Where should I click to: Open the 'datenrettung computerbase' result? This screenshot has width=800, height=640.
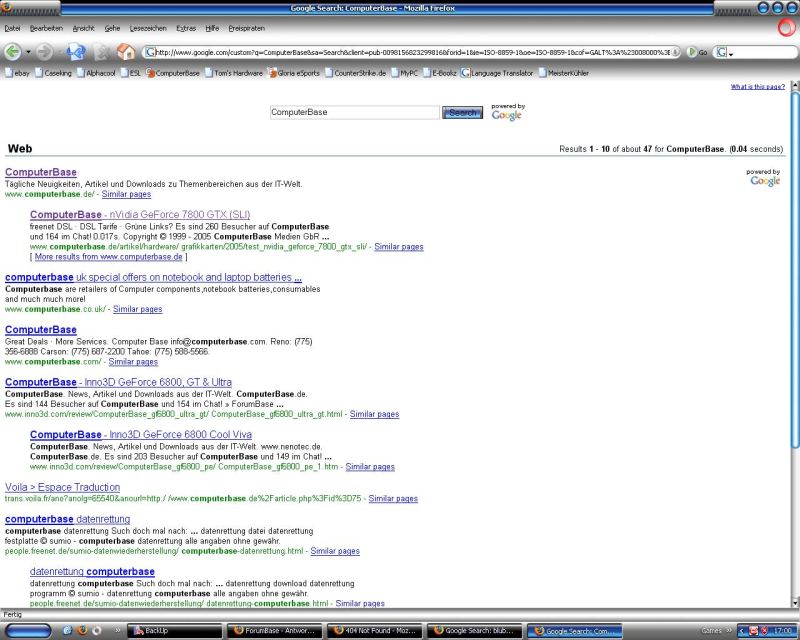click(92, 572)
